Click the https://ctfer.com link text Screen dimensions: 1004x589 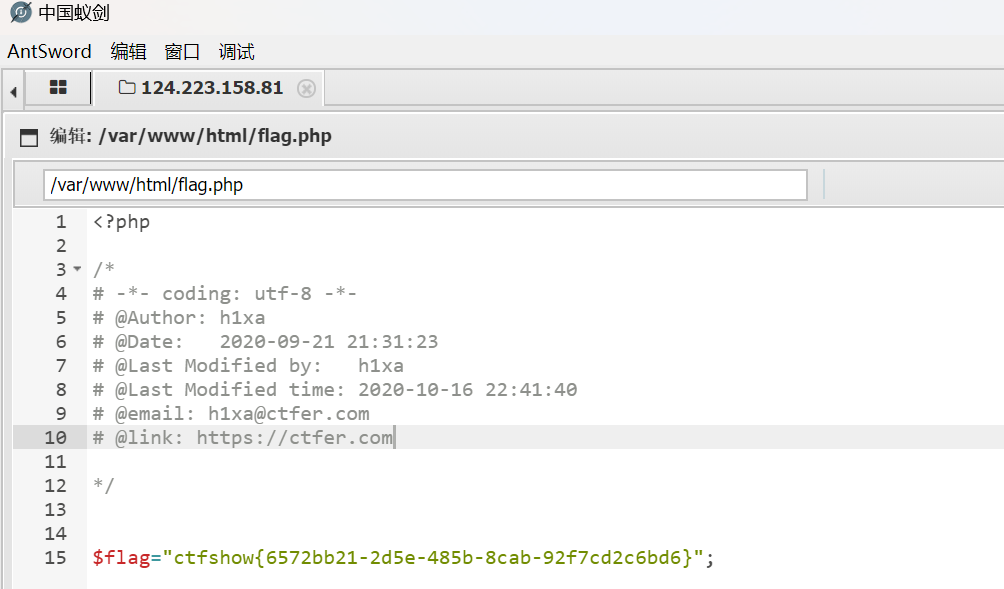point(294,437)
